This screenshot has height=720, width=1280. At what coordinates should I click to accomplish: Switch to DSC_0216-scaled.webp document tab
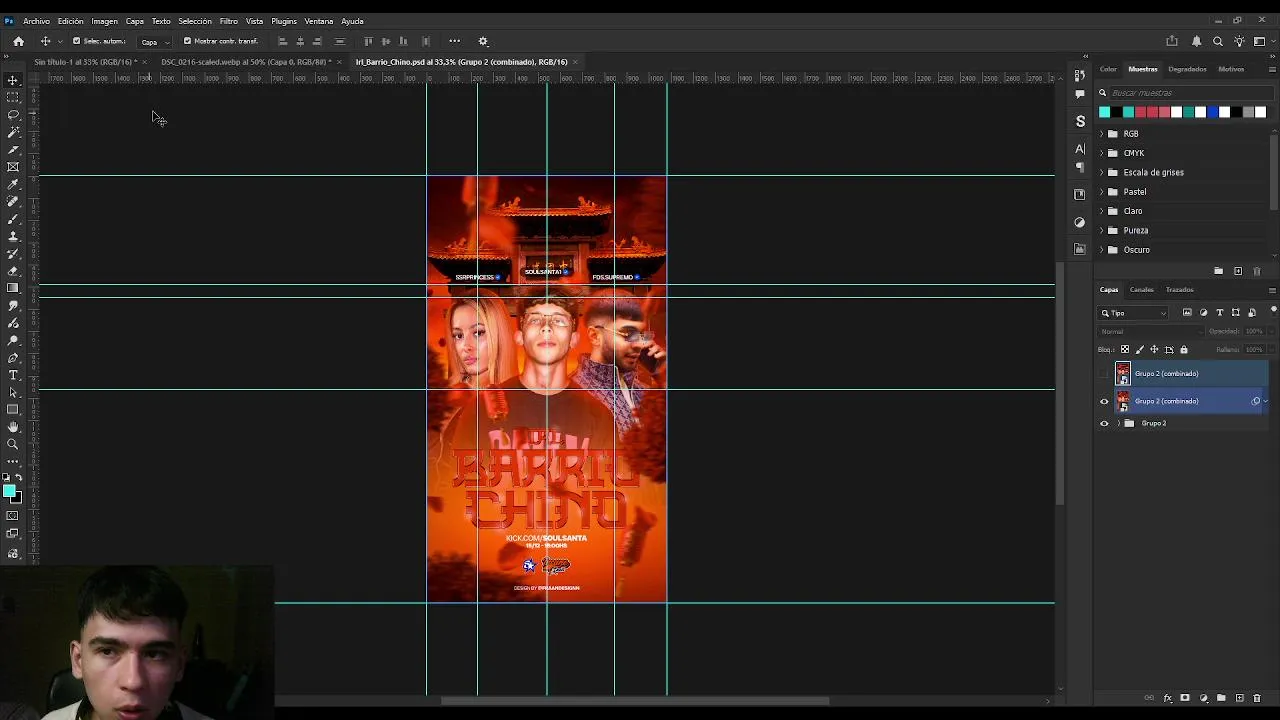tap(245, 62)
